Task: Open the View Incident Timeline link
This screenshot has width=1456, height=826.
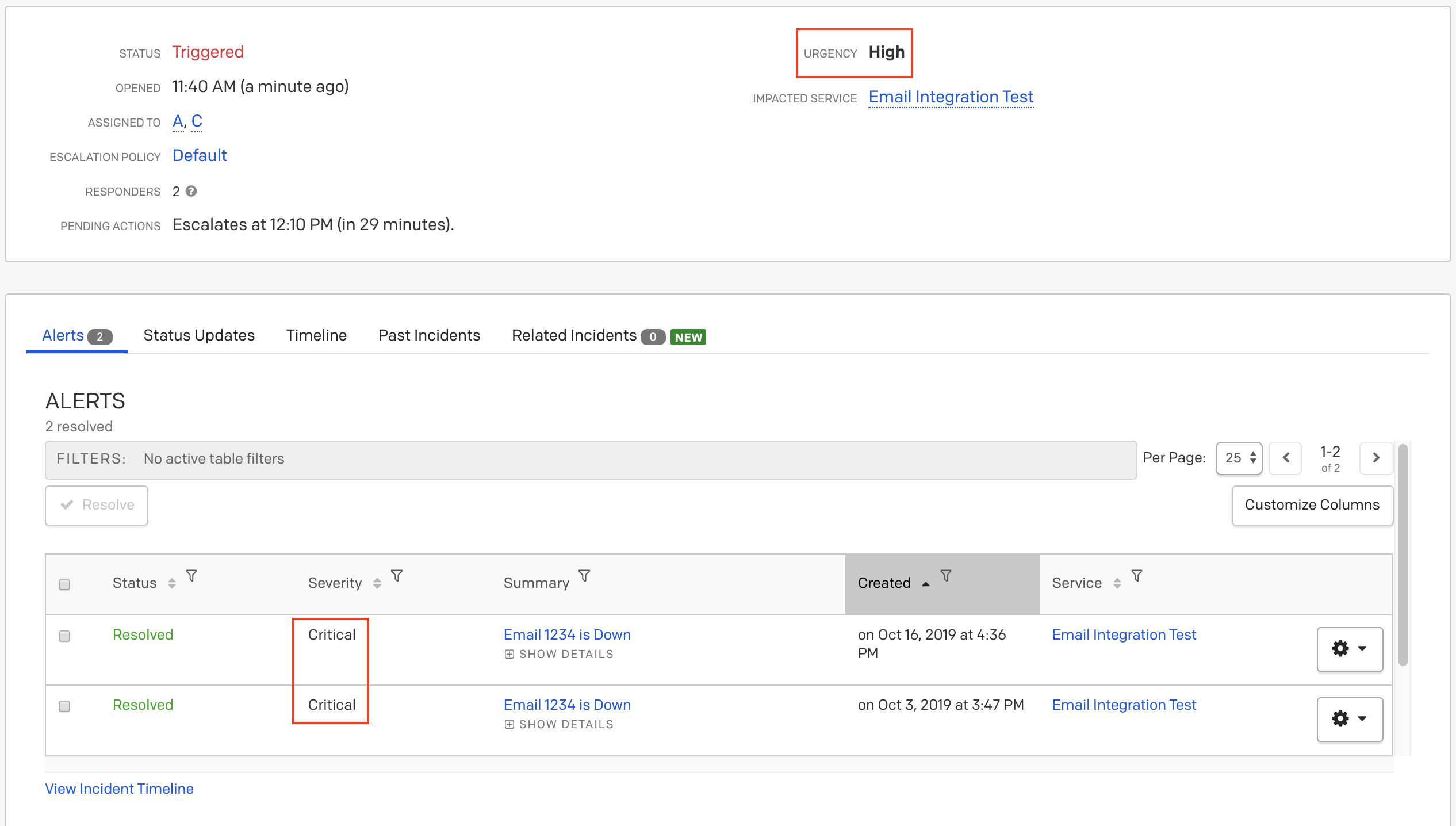Action: (x=120, y=789)
